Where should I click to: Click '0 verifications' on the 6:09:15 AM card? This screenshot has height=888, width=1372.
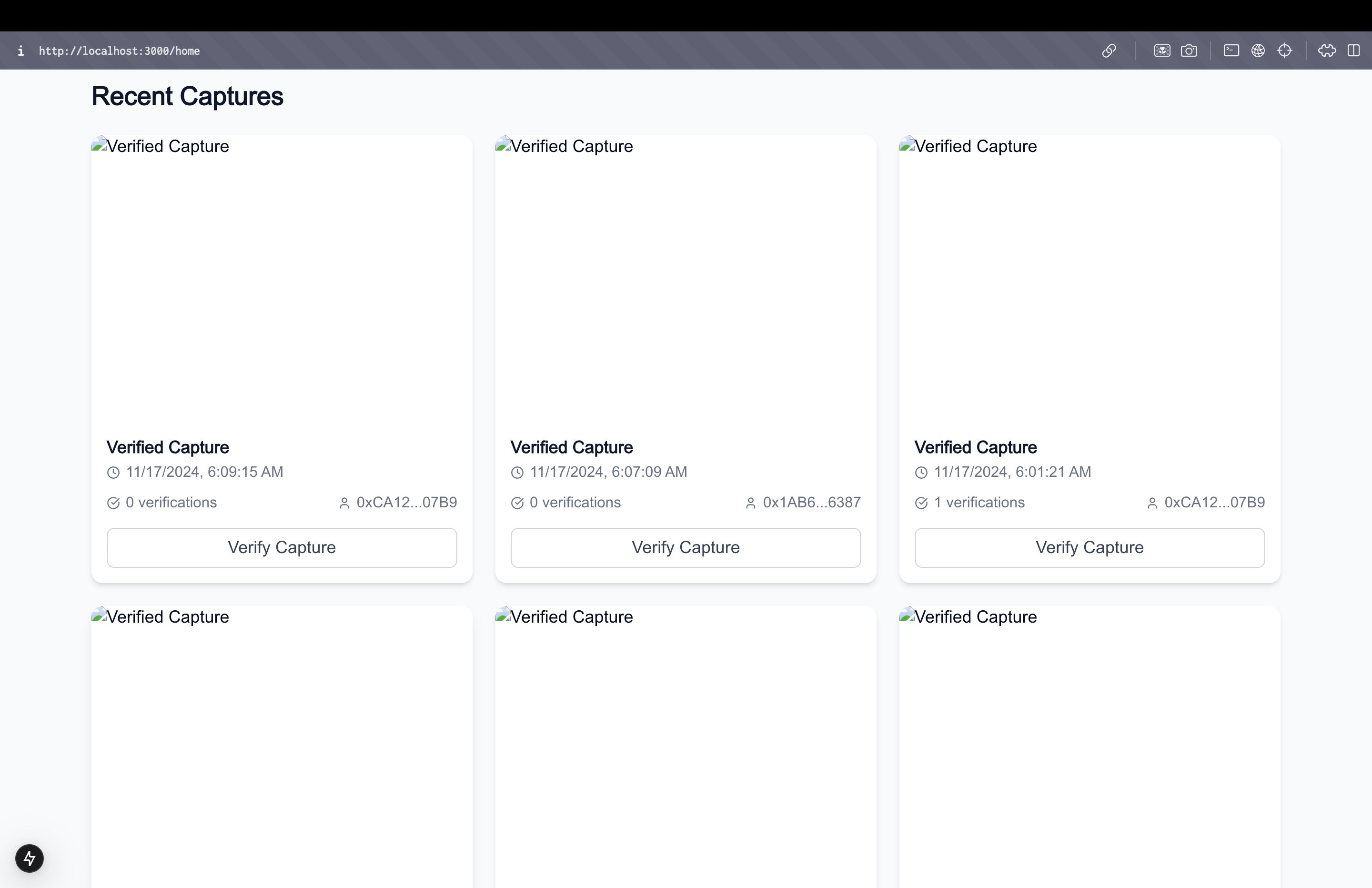171,502
